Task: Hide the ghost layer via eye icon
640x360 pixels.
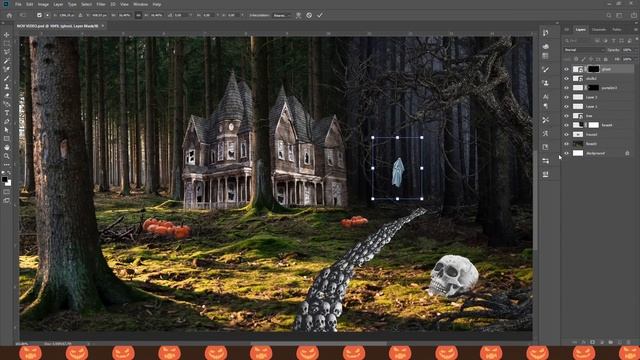Action: [567, 69]
